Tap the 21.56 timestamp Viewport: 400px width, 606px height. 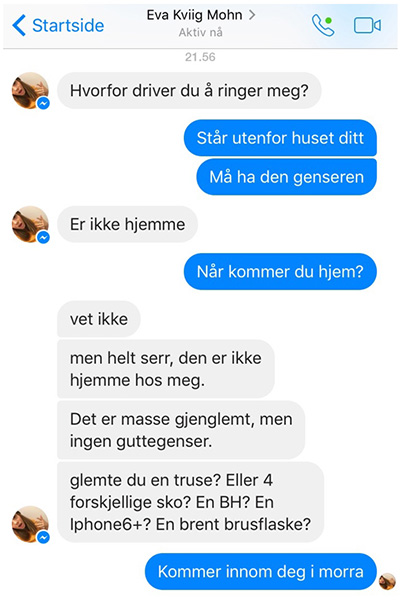pos(200,57)
